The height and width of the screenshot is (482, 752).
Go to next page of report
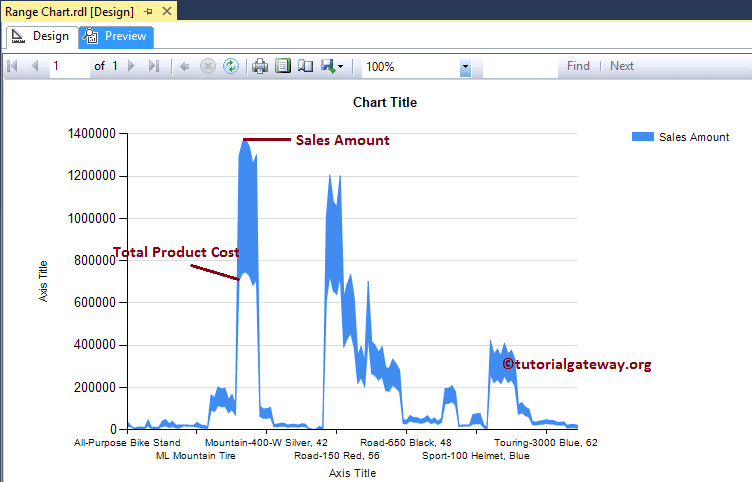tap(131, 66)
